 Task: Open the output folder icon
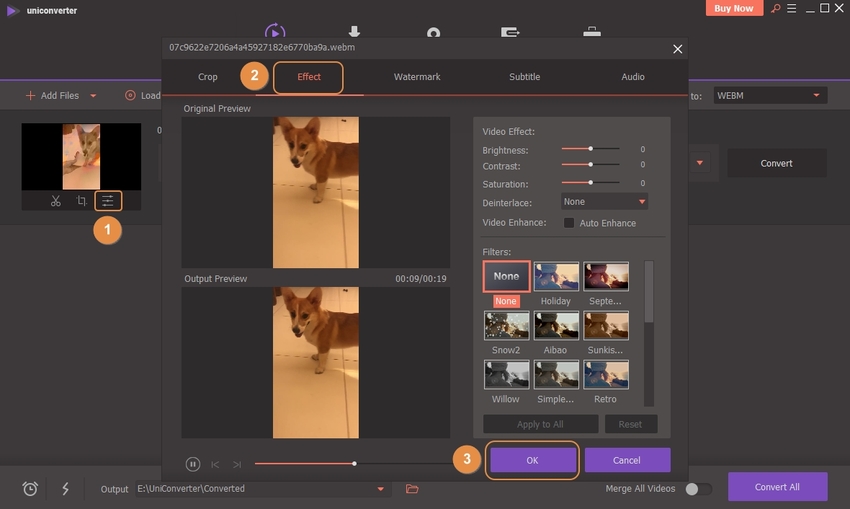click(x=412, y=489)
